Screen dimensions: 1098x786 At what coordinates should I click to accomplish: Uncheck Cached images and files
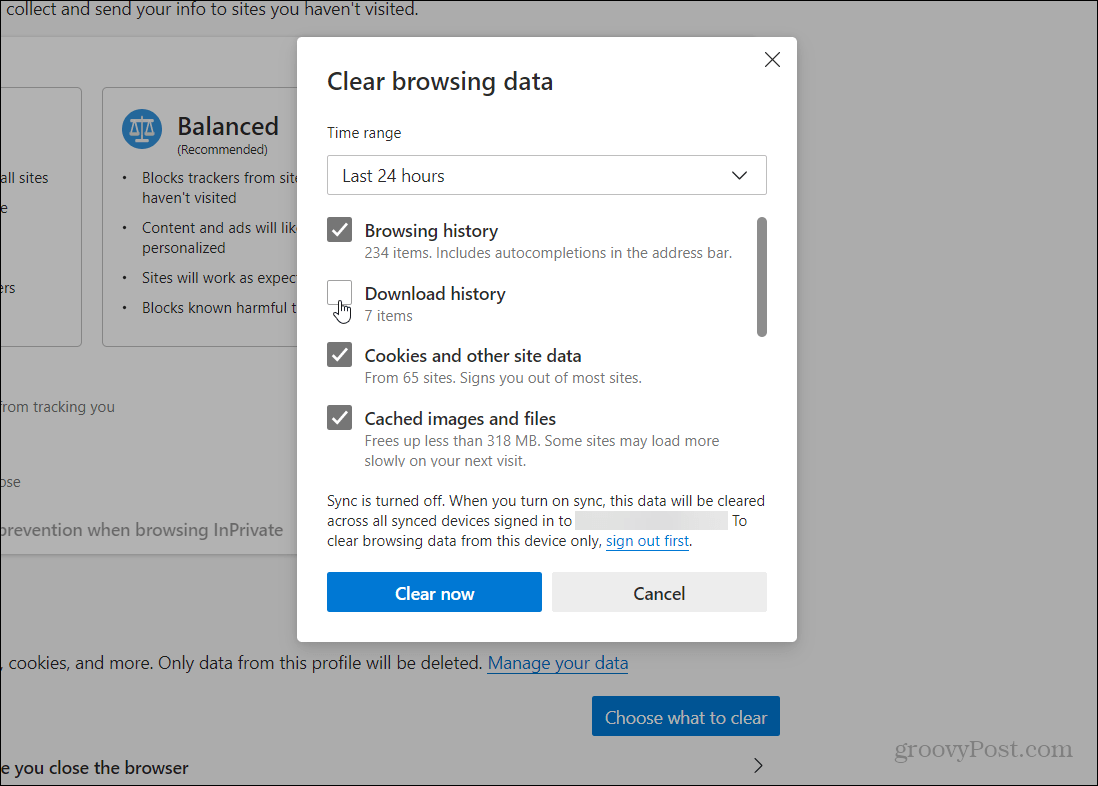[340, 418]
